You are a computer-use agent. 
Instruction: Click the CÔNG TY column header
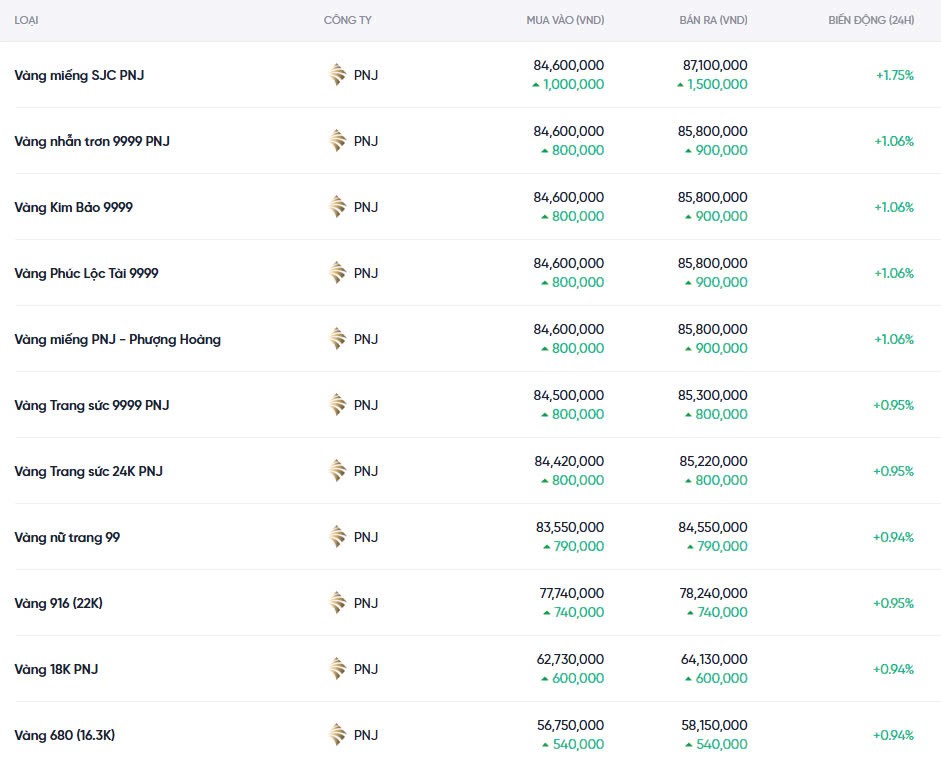pos(348,21)
